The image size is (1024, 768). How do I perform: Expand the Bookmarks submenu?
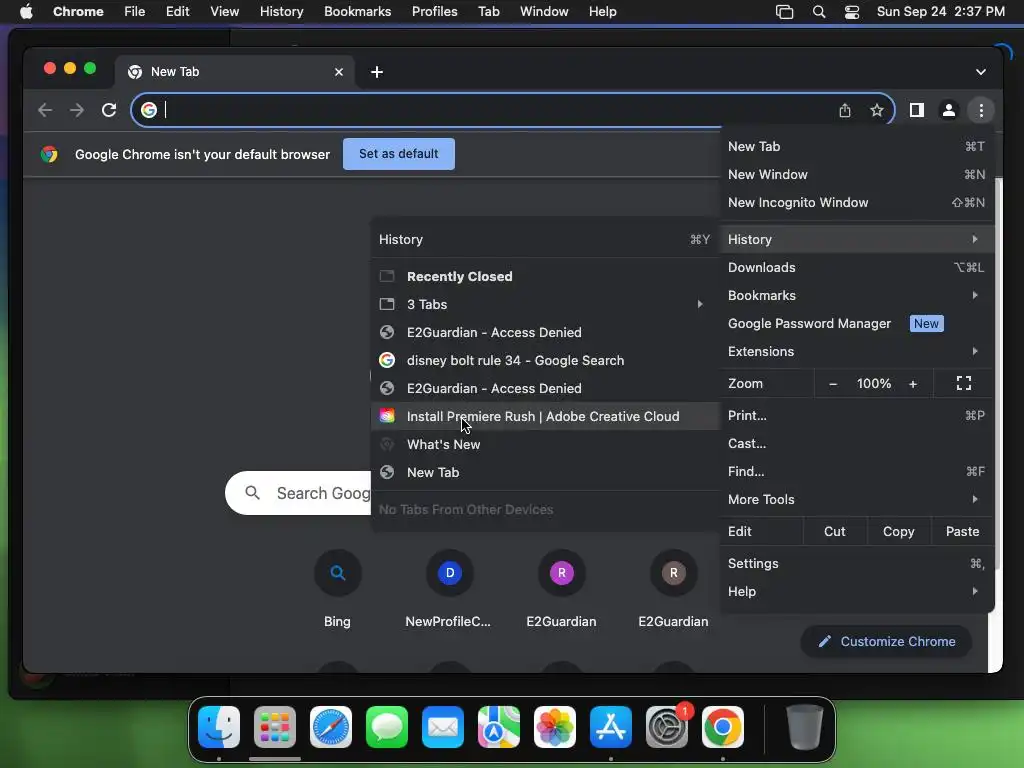click(x=857, y=295)
